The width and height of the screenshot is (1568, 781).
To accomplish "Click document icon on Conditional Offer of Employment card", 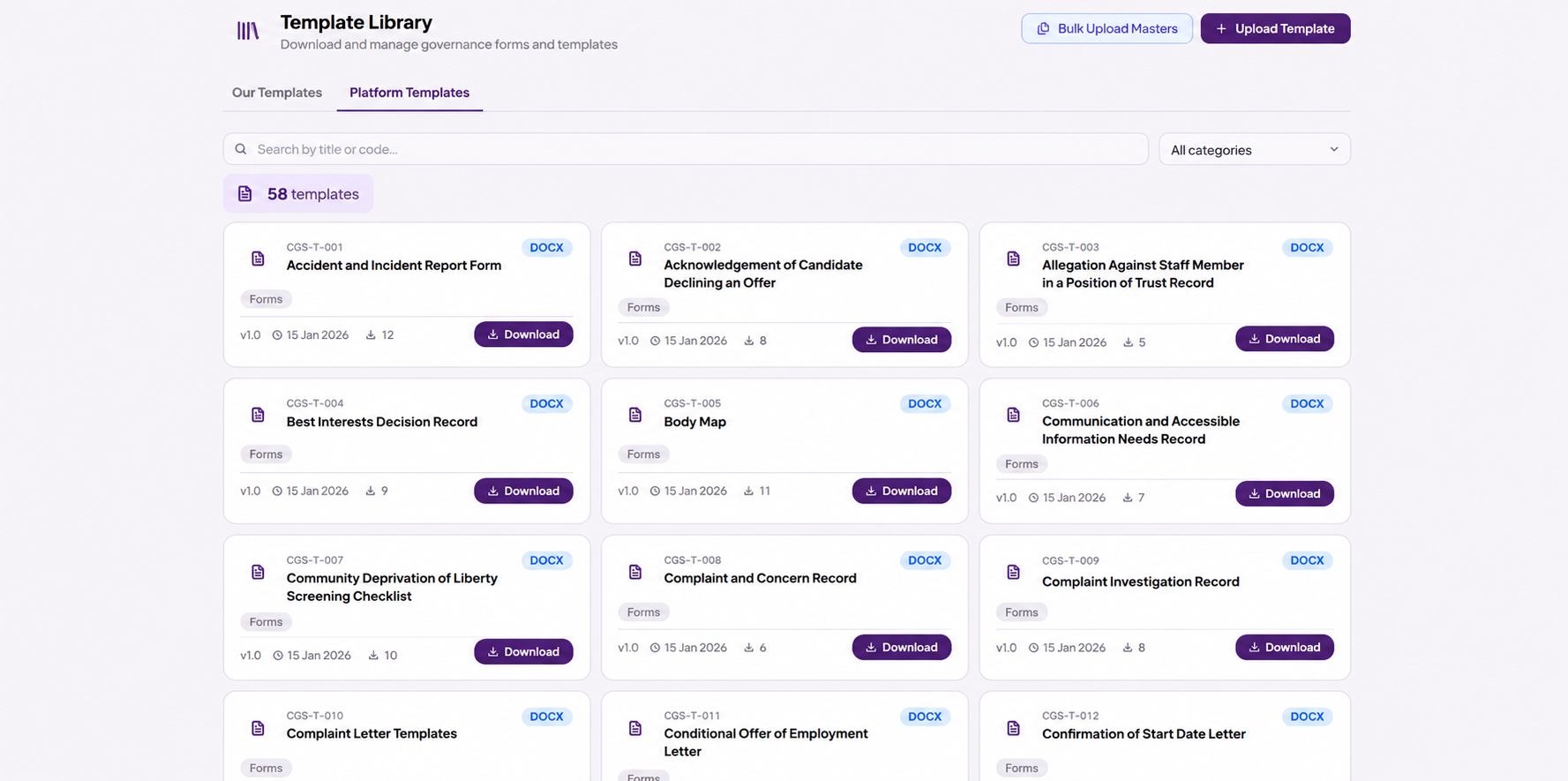I will point(635,728).
